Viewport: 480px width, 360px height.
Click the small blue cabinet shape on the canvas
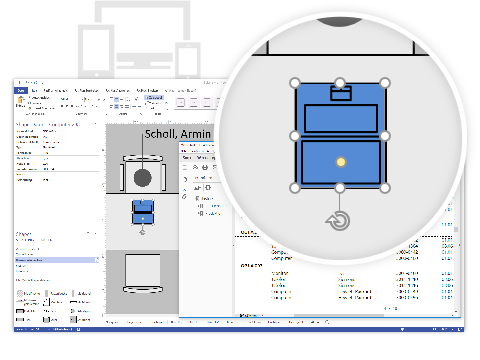pyautogui.click(x=143, y=212)
